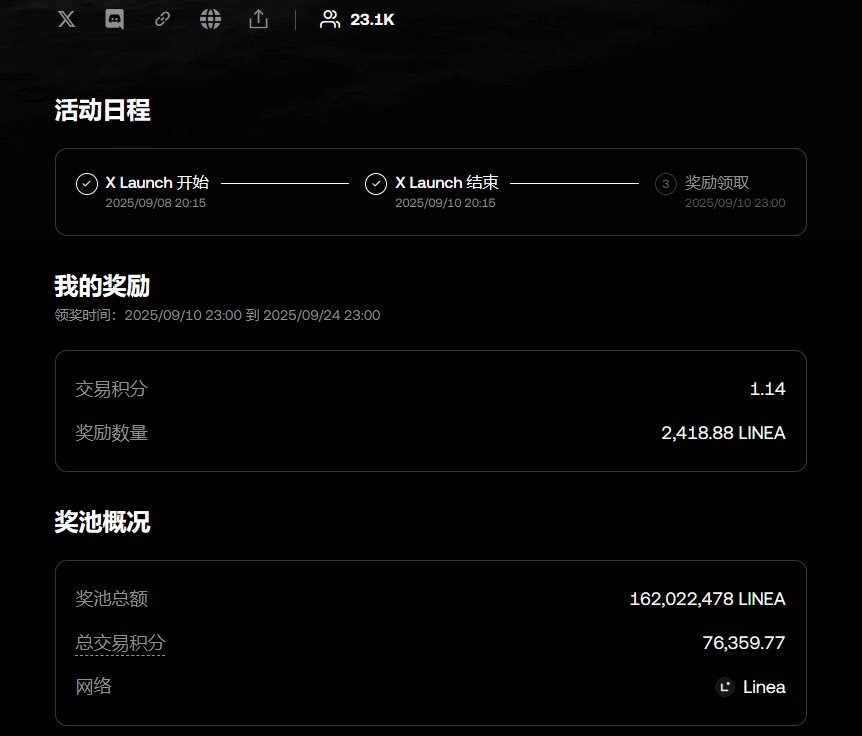Image resolution: width=862 pixels, height=736 pixels.
Task: Click the 奖励数量 label
Action: (x=112, y=433)
